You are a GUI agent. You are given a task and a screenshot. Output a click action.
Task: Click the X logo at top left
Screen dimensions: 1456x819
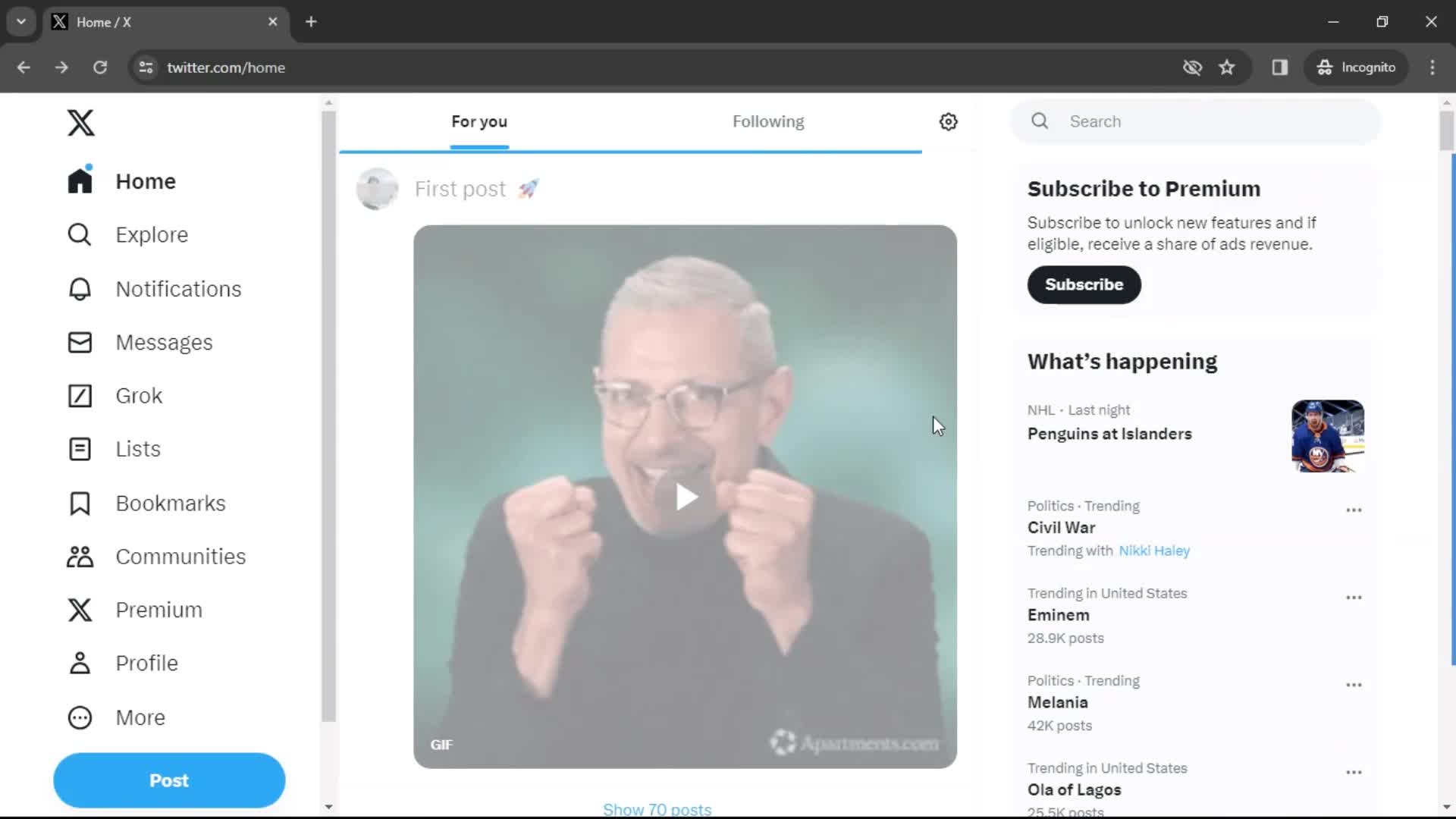click(80, 121)
